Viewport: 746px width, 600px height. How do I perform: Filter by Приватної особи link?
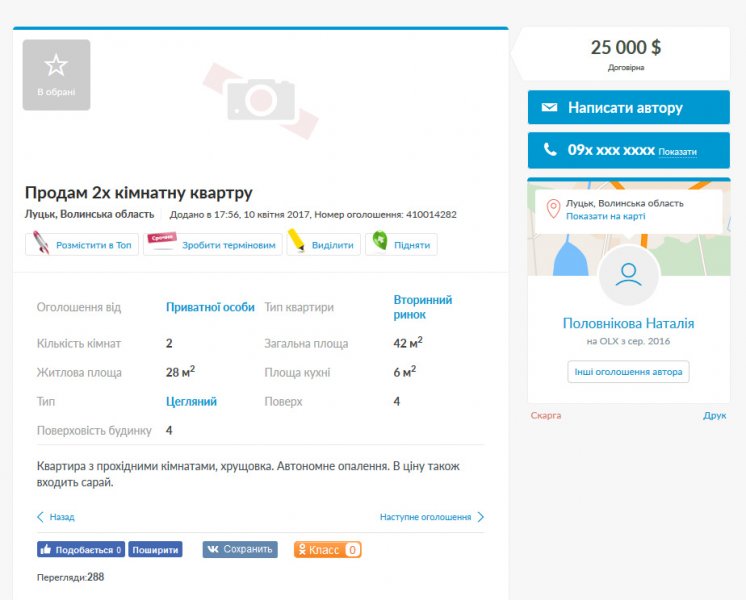click(210, 307)
